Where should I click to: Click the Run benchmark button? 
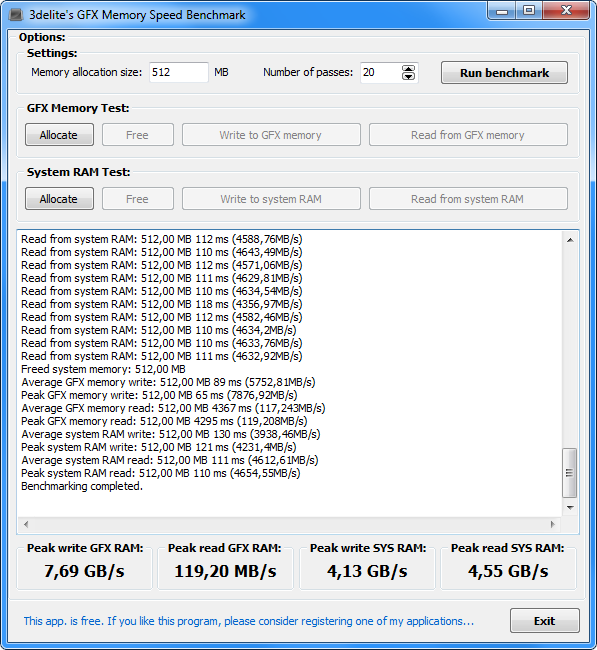click(x=504, y=73)
